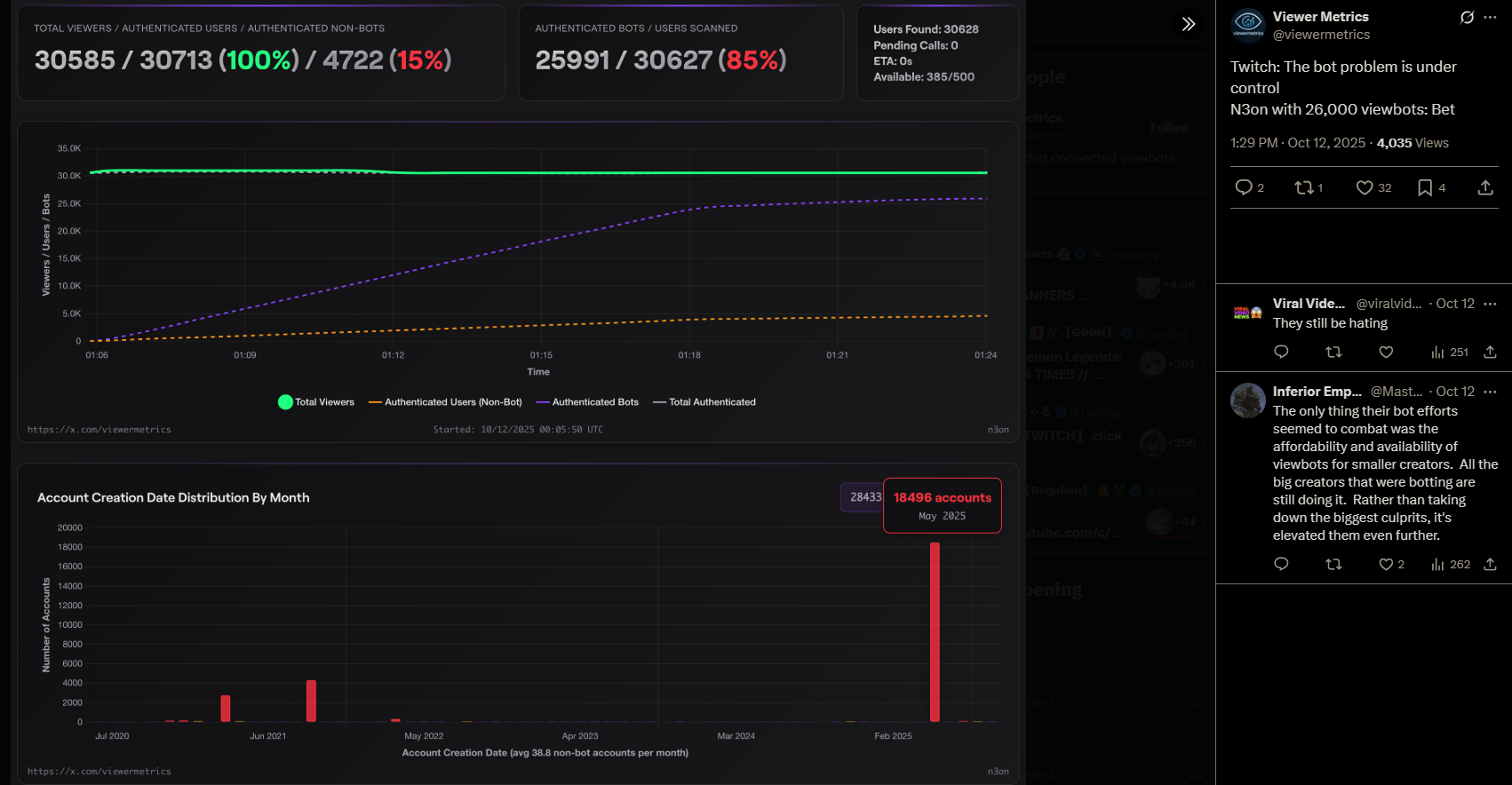Open the 4,035 Views count
The width and height of the screenshot is (1512, 785).
[x=1413, y=143]
